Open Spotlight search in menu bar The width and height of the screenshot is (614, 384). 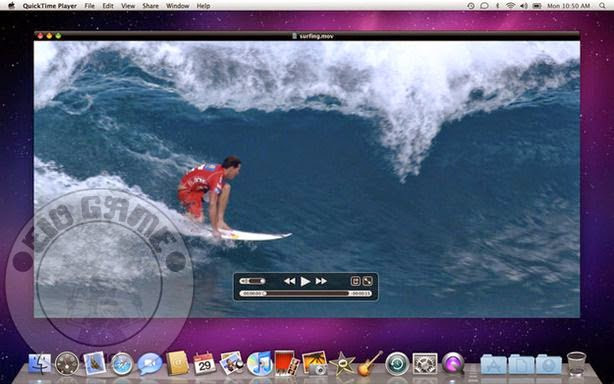[x=602, y=6]
